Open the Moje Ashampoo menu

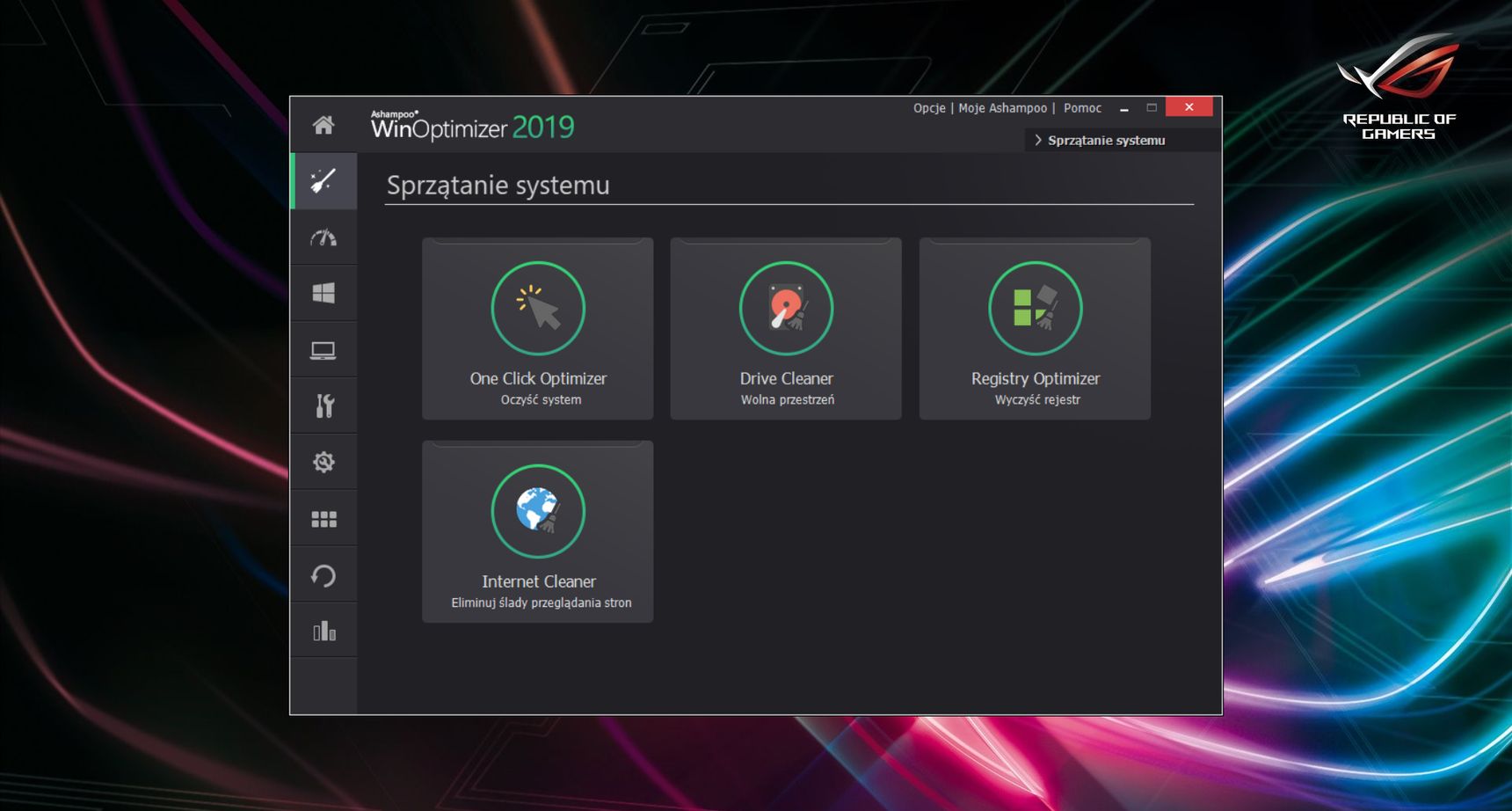[x=1003, y=108]
